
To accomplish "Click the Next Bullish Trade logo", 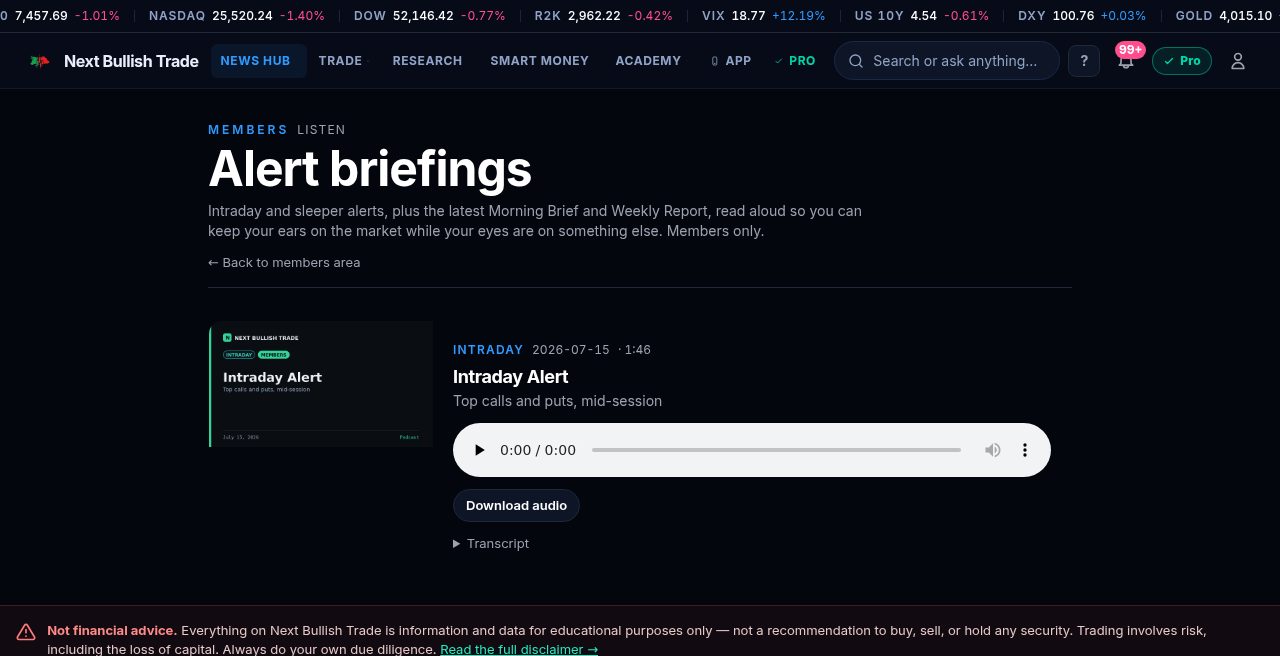I will (x=114, y=61).
